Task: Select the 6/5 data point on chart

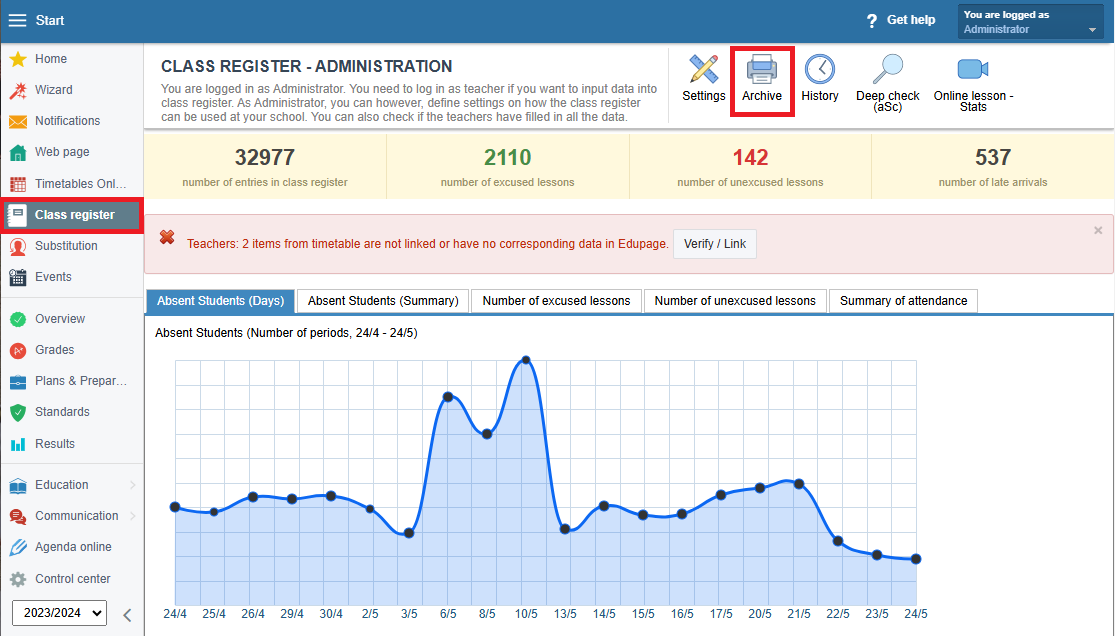Action: 448,397
